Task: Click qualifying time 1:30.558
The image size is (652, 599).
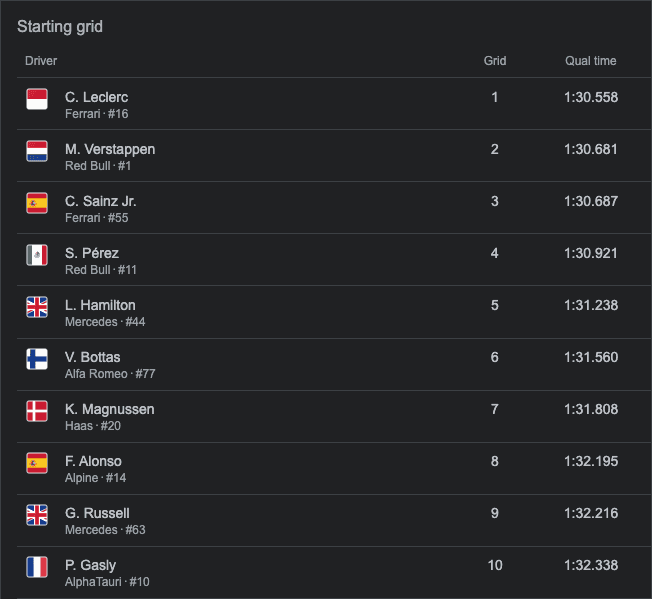Action: (x=591, y=97)
